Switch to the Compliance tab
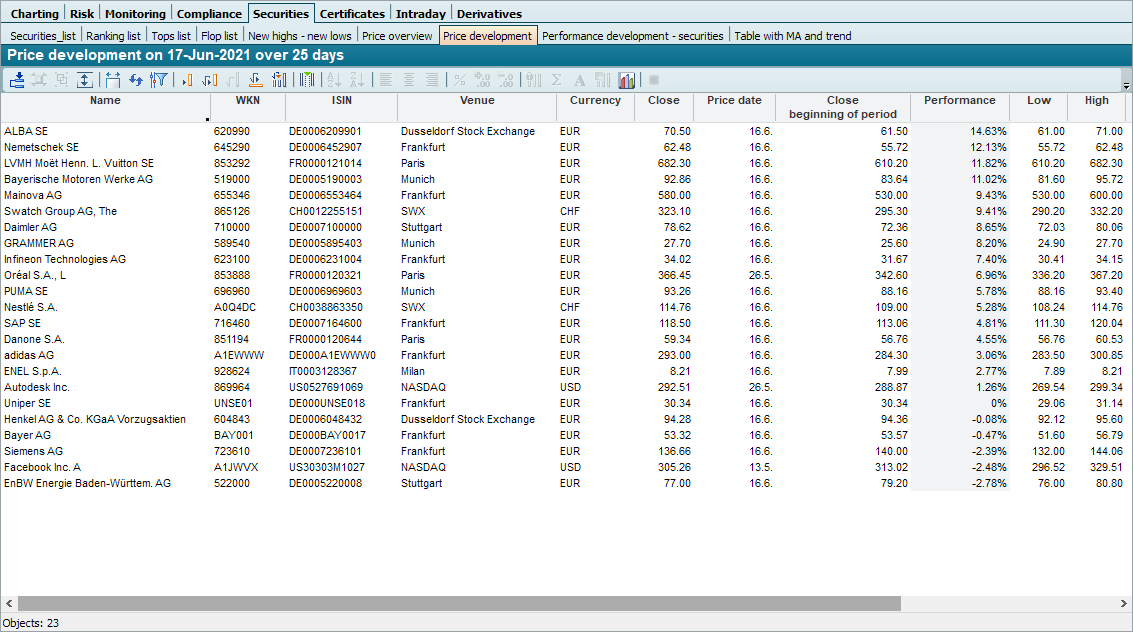The height and width of the screenshot is (632, 1133). (209, 14)
